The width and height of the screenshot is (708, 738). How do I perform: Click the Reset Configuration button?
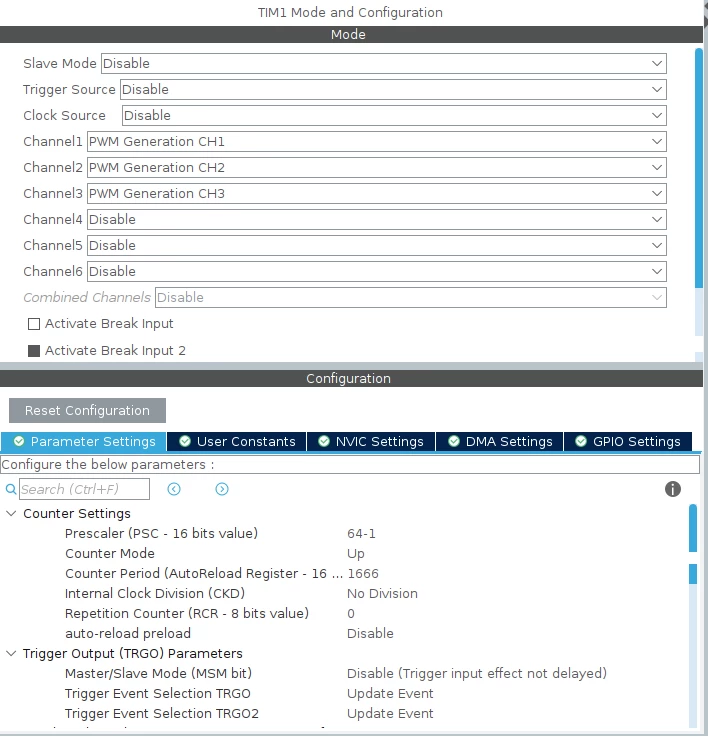click(x=88, y=410)
